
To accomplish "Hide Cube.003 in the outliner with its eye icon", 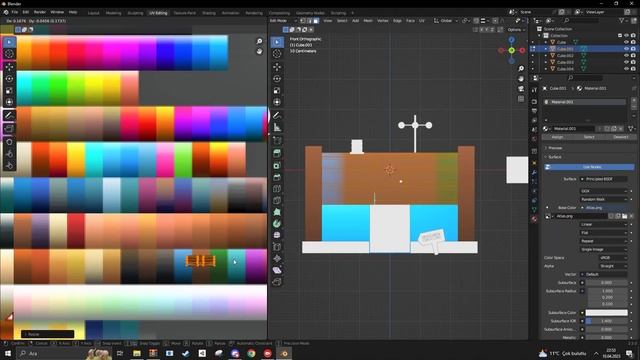I will (626, 62).
